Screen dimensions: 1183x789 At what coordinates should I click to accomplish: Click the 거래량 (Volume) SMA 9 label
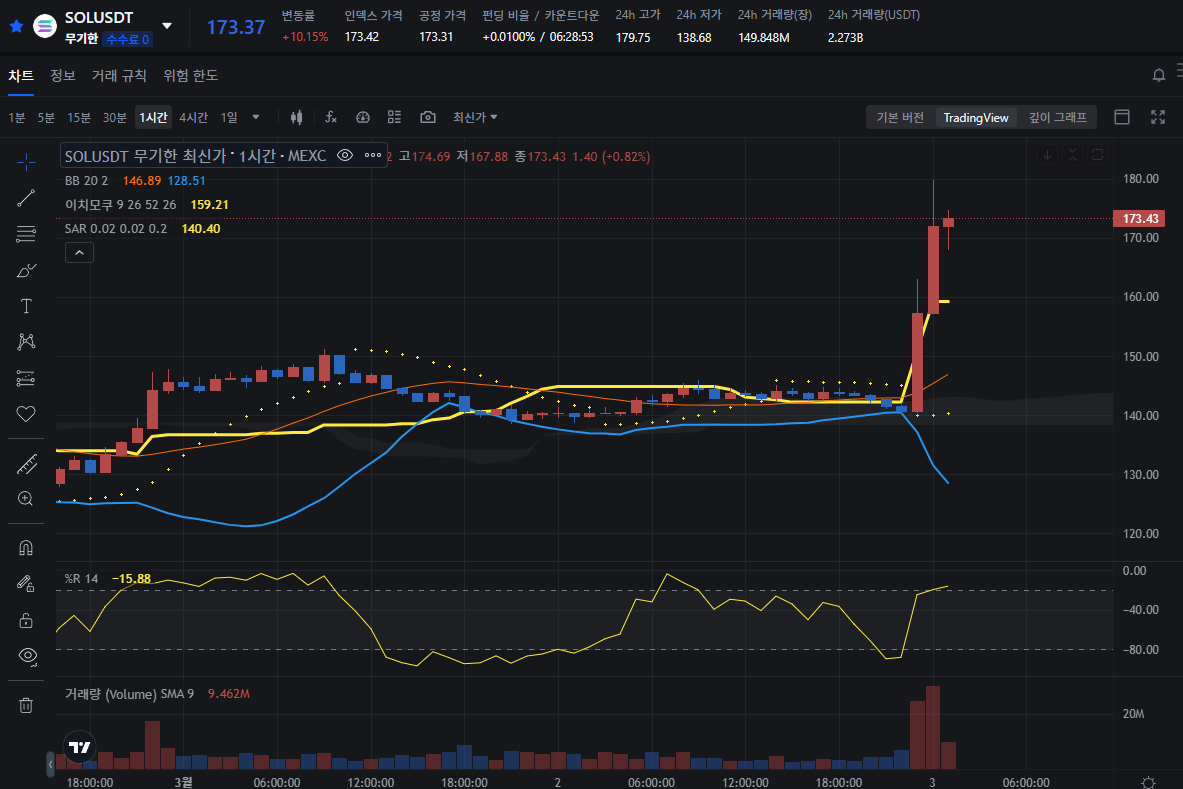pyautogui.click(x=129, y=693)
